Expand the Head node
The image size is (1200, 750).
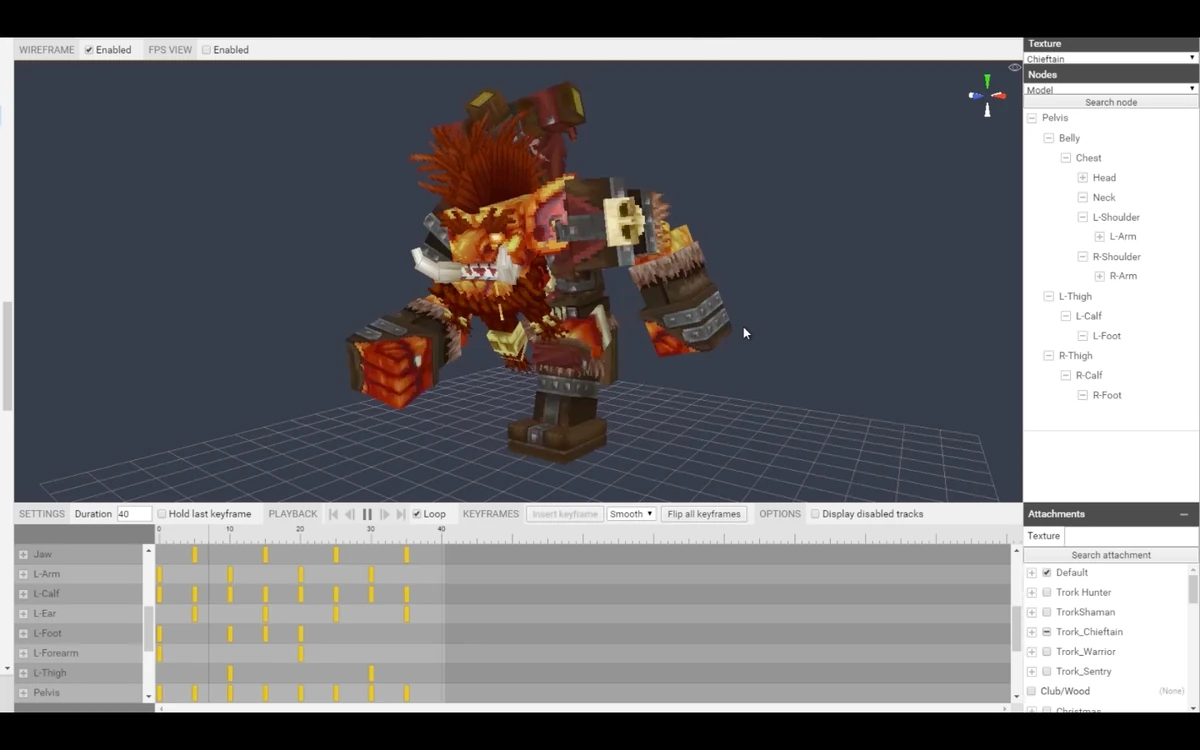point(1082,177)
